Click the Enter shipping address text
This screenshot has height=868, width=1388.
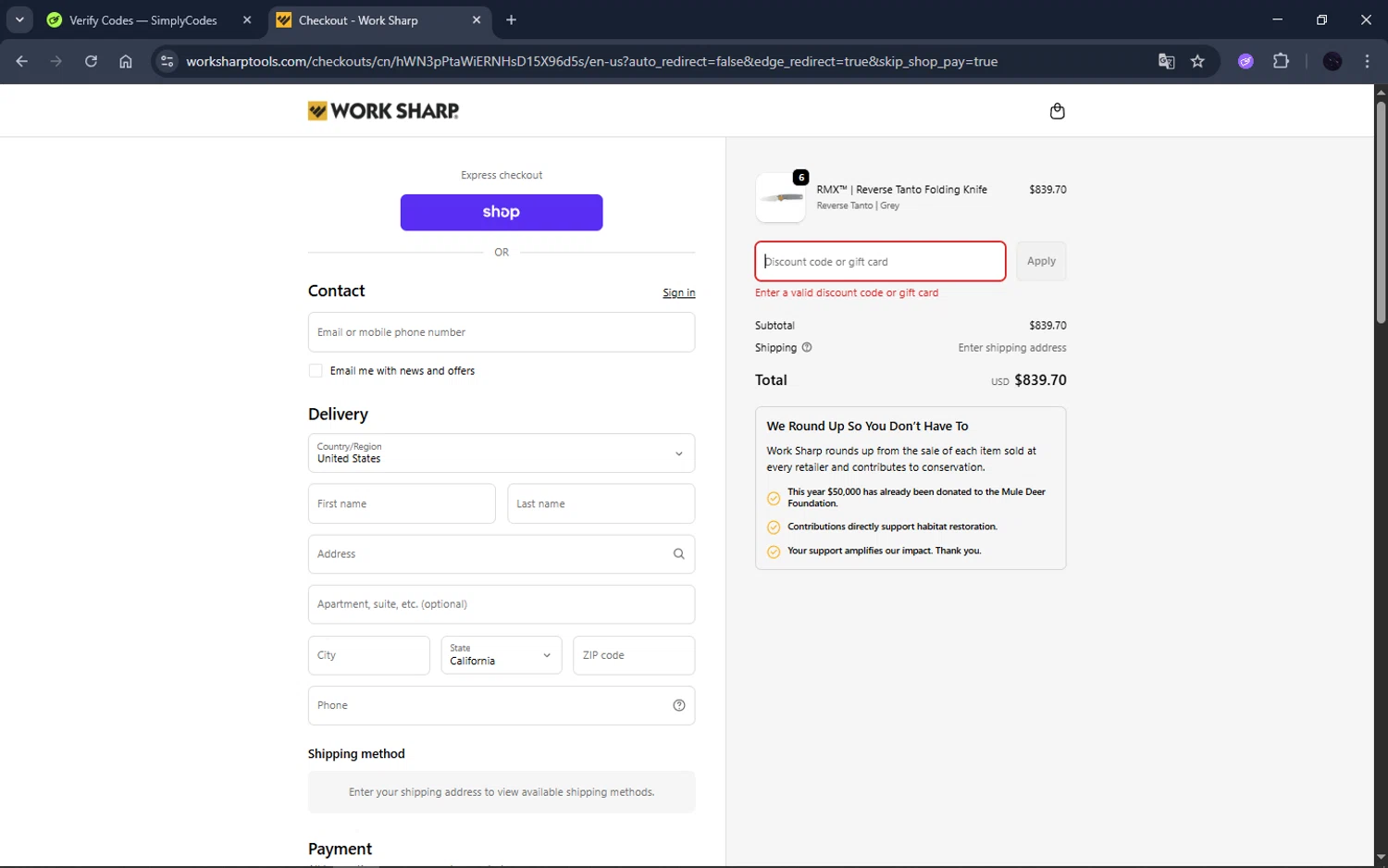tap(1012, 348)
